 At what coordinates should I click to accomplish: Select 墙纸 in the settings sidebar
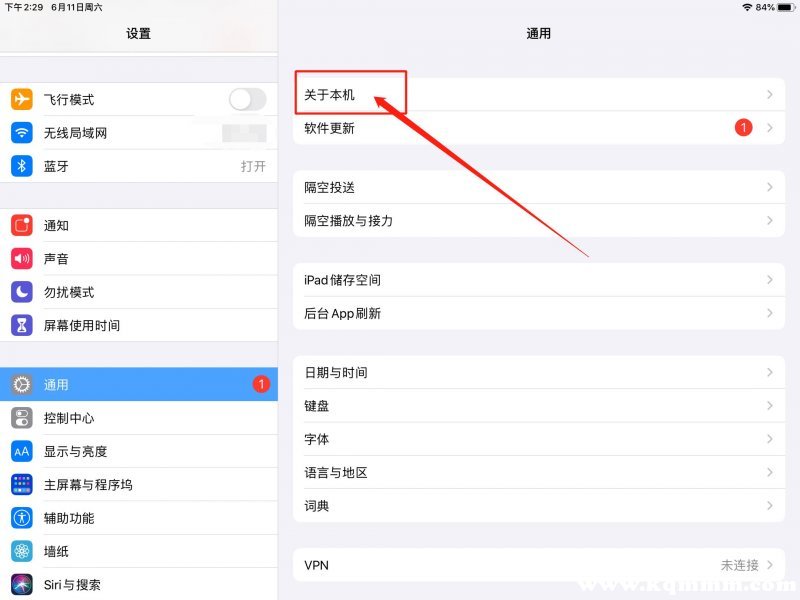tap(139, 551)
